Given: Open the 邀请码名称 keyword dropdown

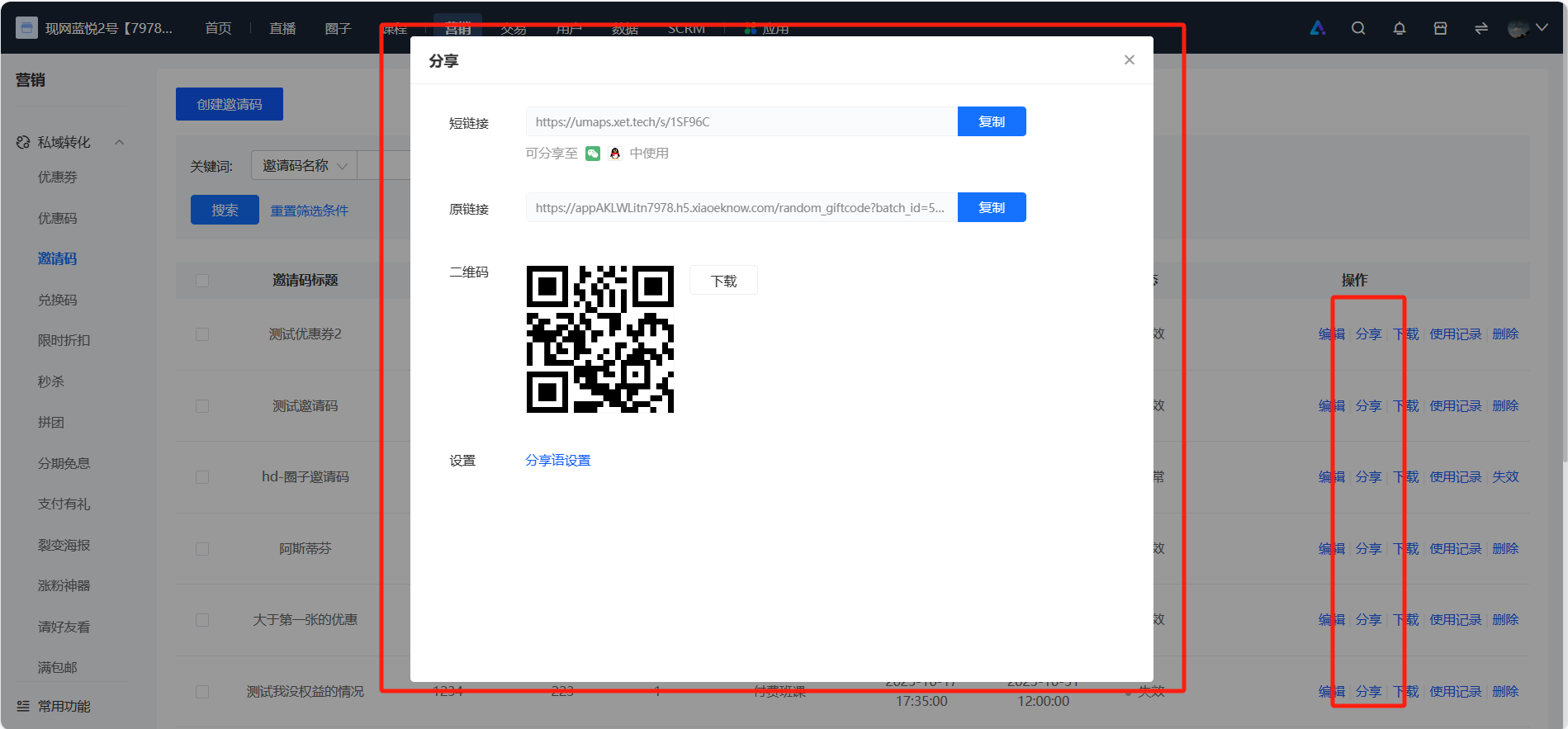Looking at the screenshot, I should [x=304, y=166].
